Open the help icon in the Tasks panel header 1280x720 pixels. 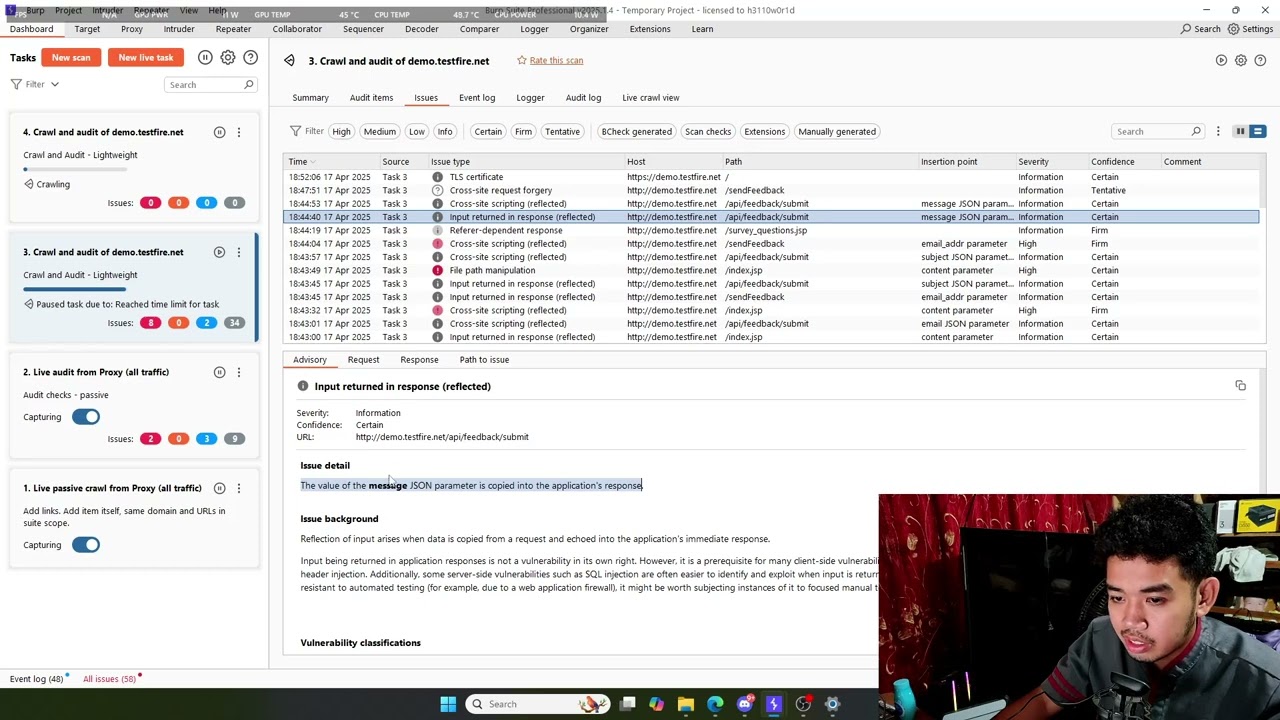click(x=251, y=58)
